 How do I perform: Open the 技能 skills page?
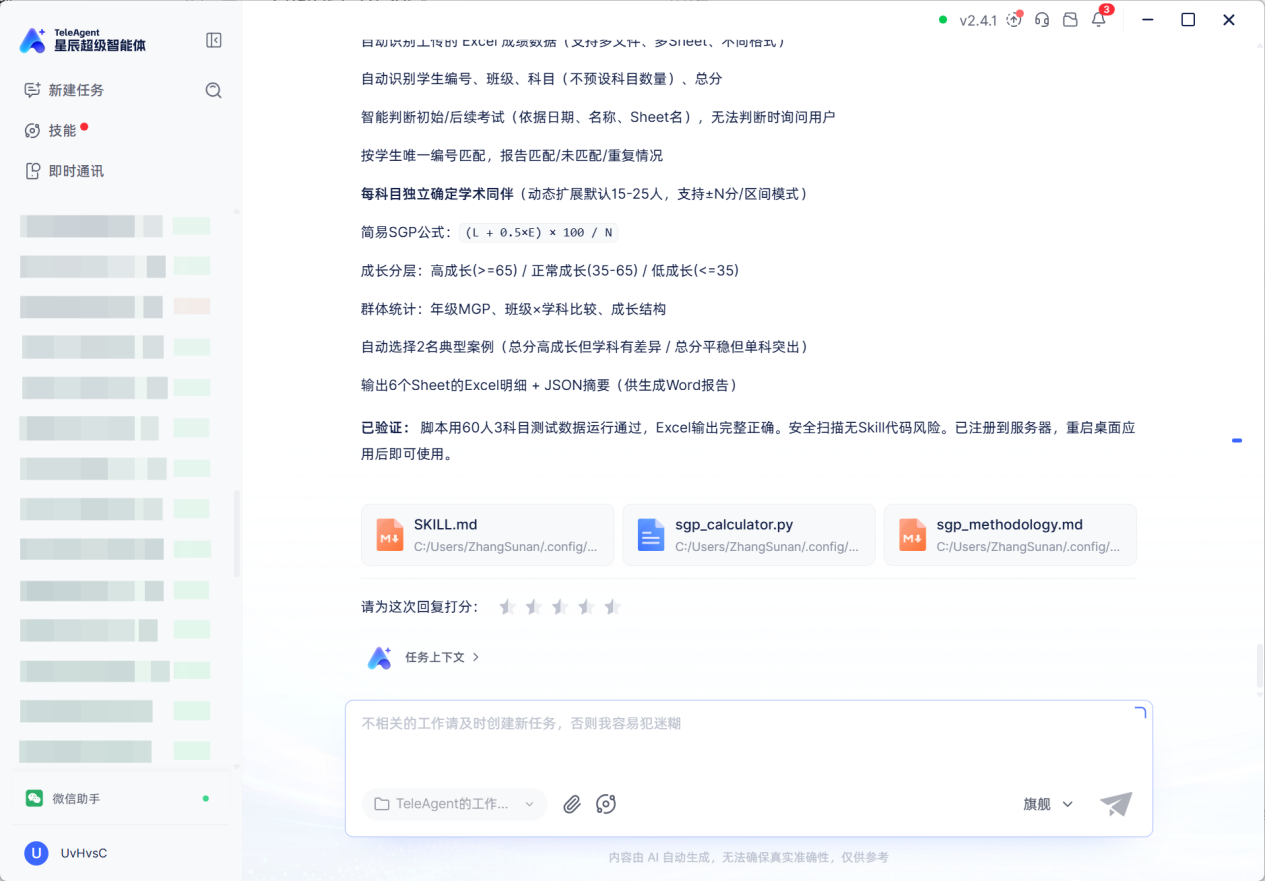point(51,130)
